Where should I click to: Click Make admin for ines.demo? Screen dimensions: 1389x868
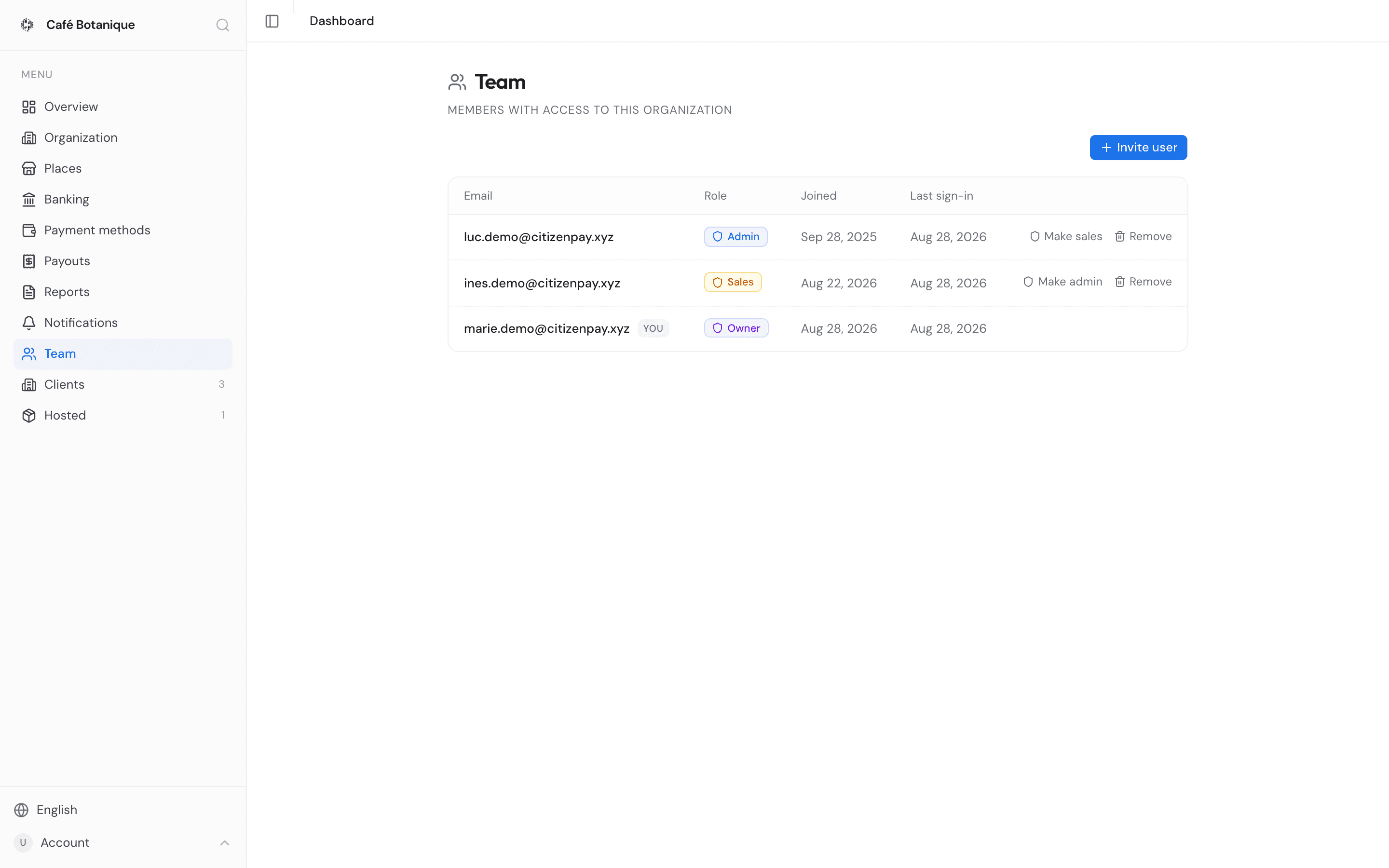1062,282
